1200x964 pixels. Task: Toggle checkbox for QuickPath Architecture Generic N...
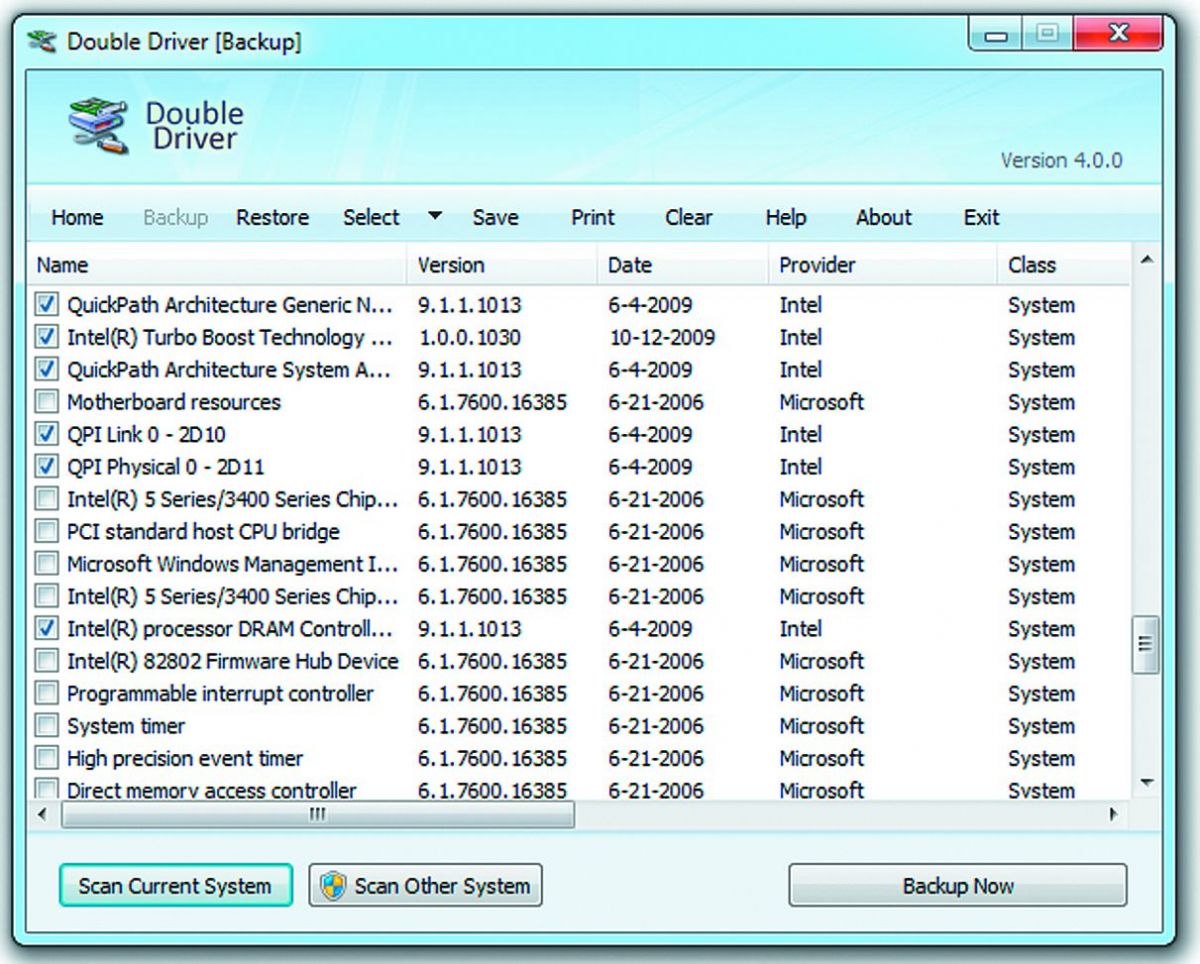[x=46, y=305]
